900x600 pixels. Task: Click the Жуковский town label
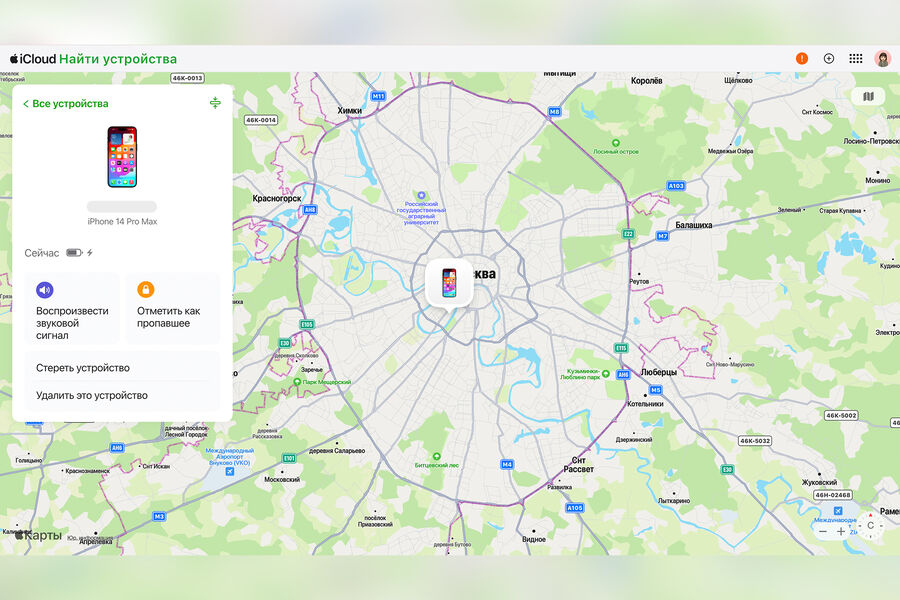(819, 483)
